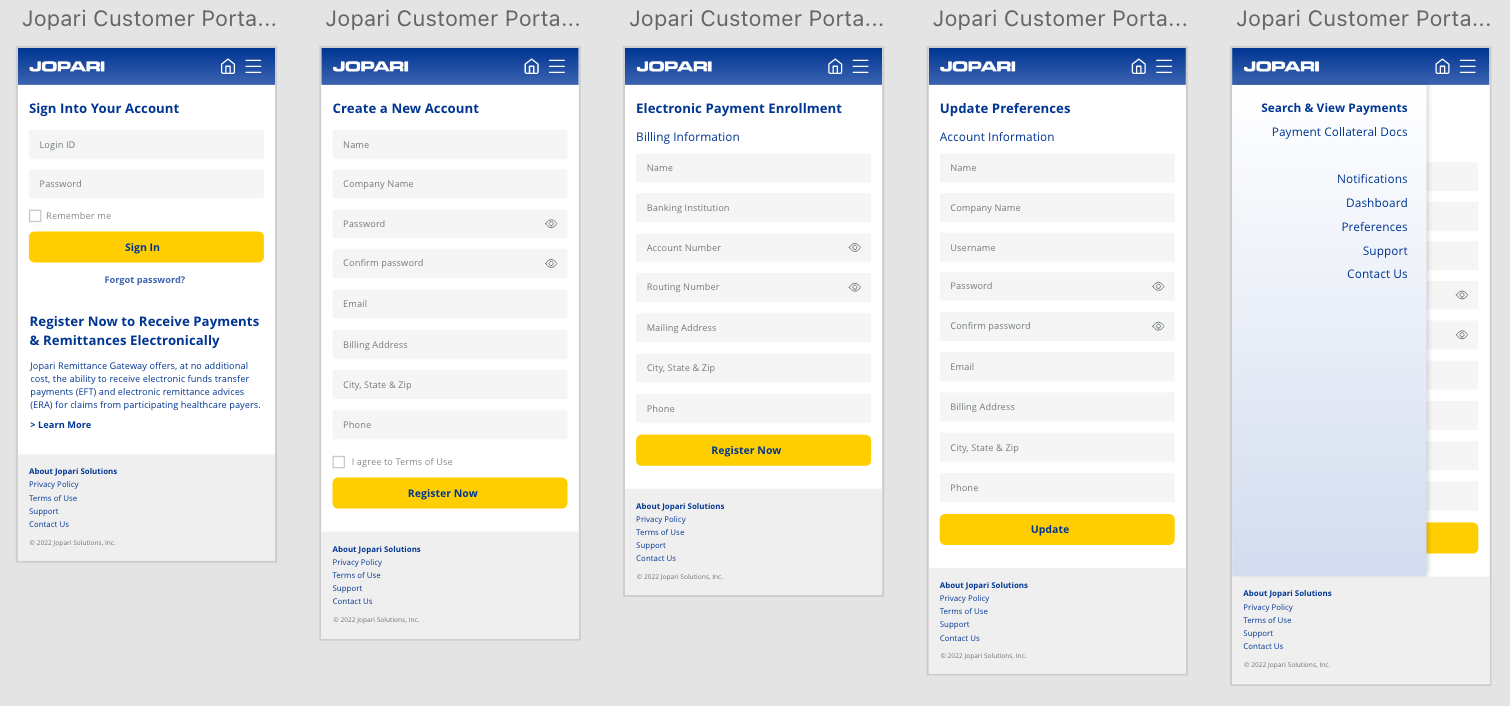The image size is (1510, 706).
Task: Click home icon on Create a New Account screen
Action: (x=531, y=66)
